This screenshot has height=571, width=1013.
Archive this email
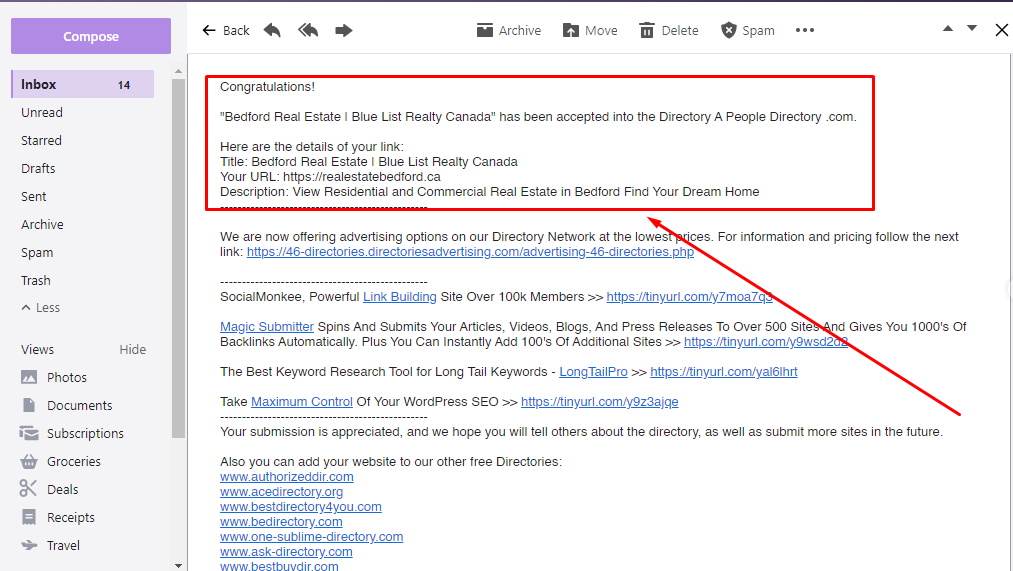[x=509, y=30]
